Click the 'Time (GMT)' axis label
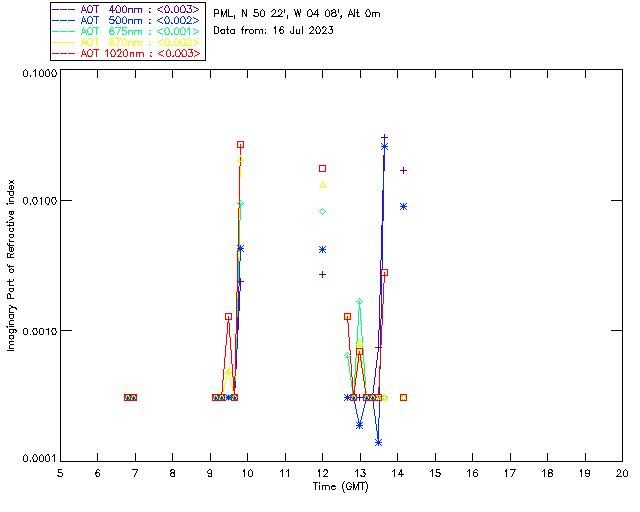The image size is (640, 512). click(x=340, y=486)
